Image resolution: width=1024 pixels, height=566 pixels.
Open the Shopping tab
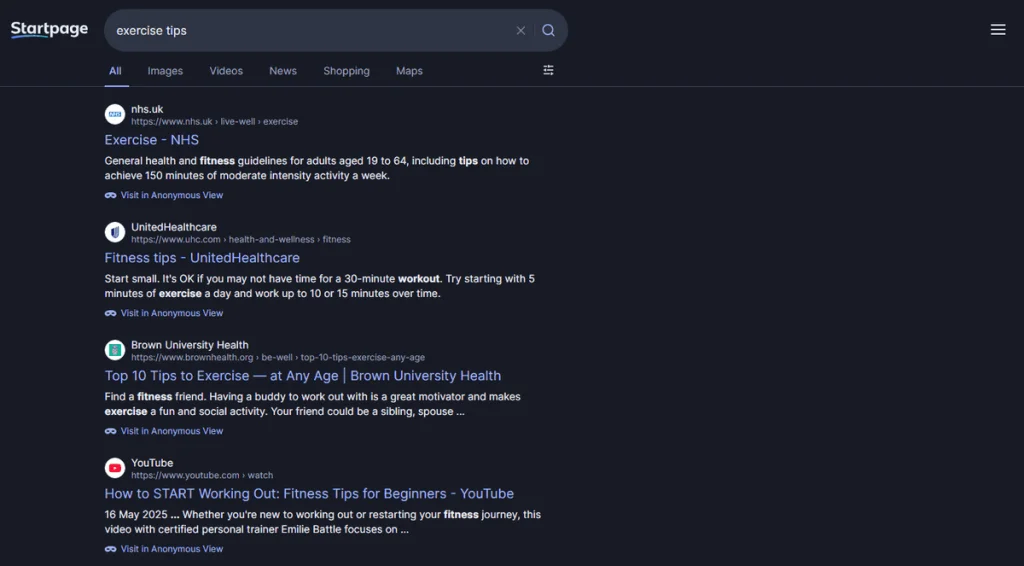point(346,71)
